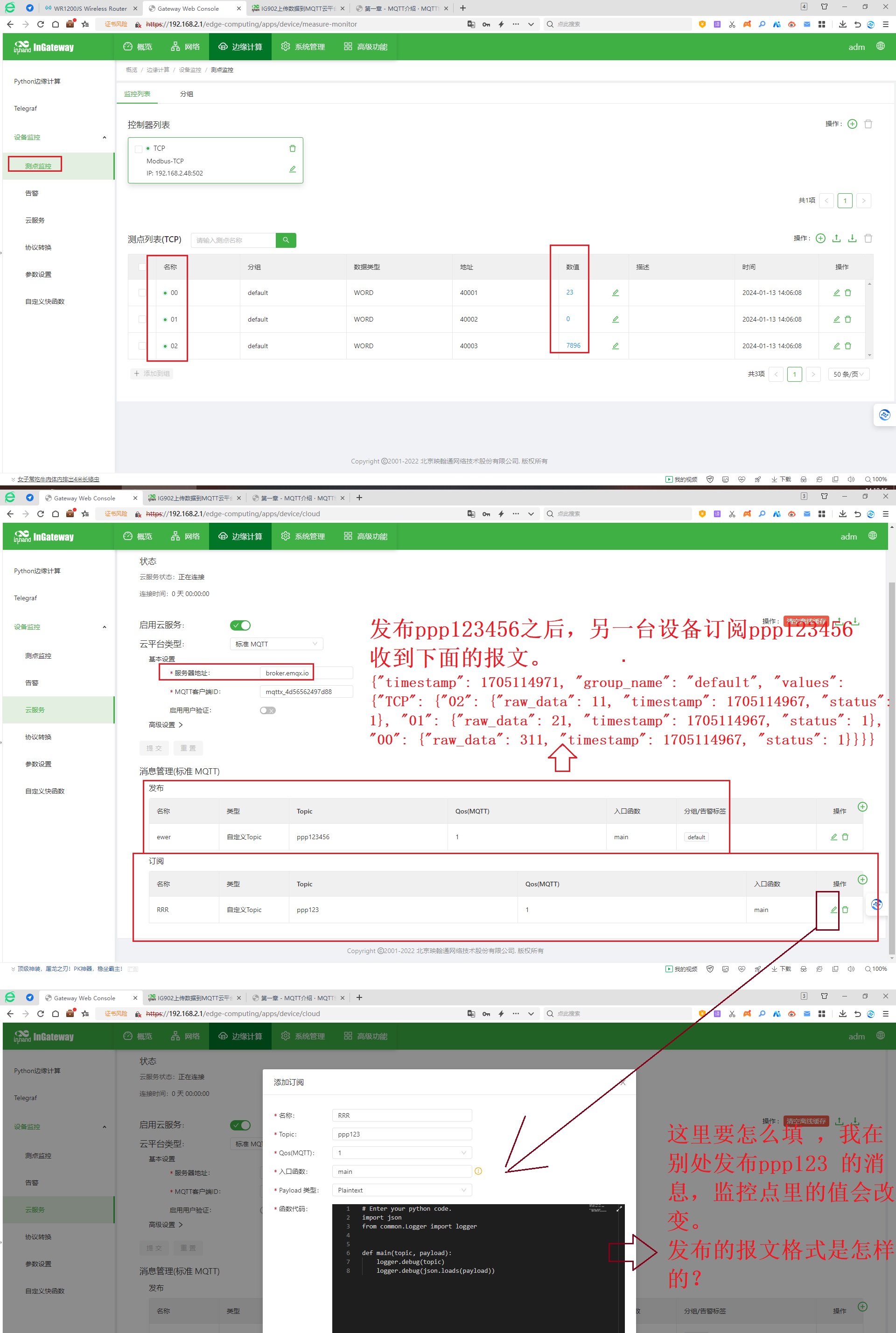The image size is (896, 1333).
Task: Edit the value of measure point 00
Action: pos(616,293)
